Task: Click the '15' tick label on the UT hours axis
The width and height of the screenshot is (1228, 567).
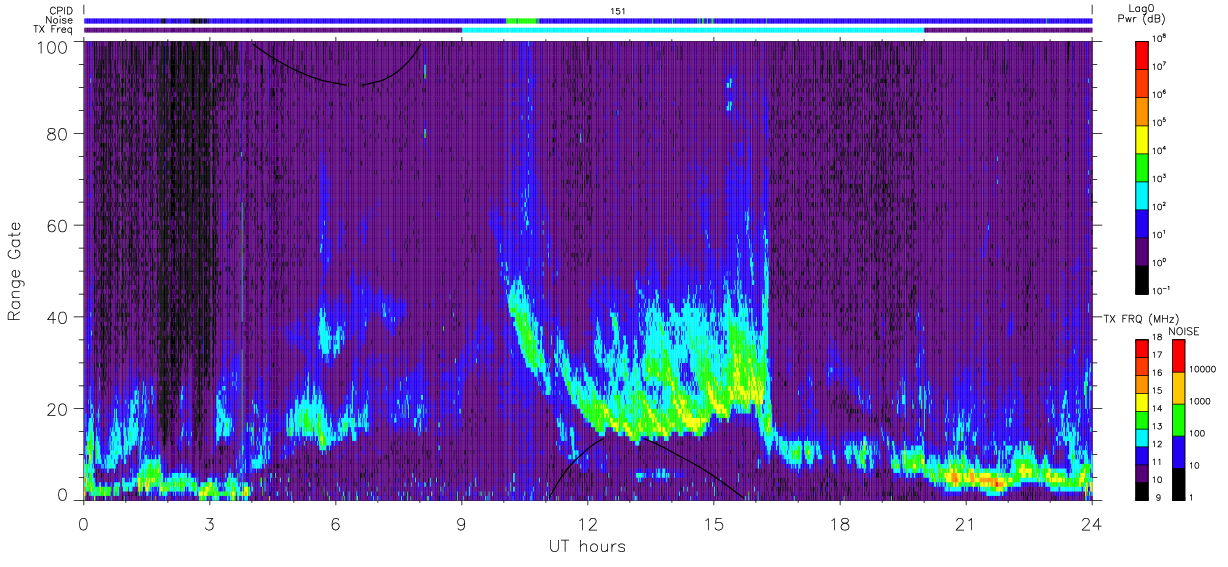Action: pos(714,523)
